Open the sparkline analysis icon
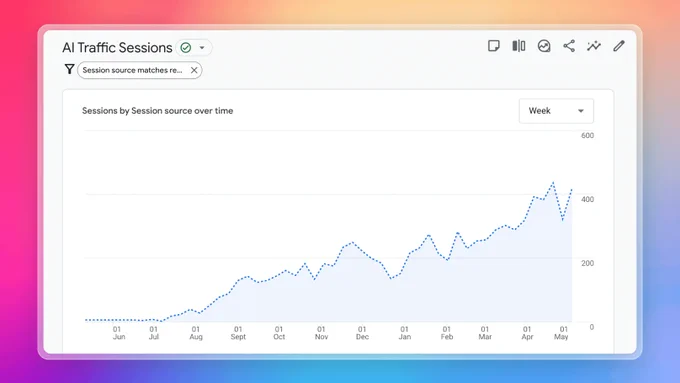 [x=594, y=46]
